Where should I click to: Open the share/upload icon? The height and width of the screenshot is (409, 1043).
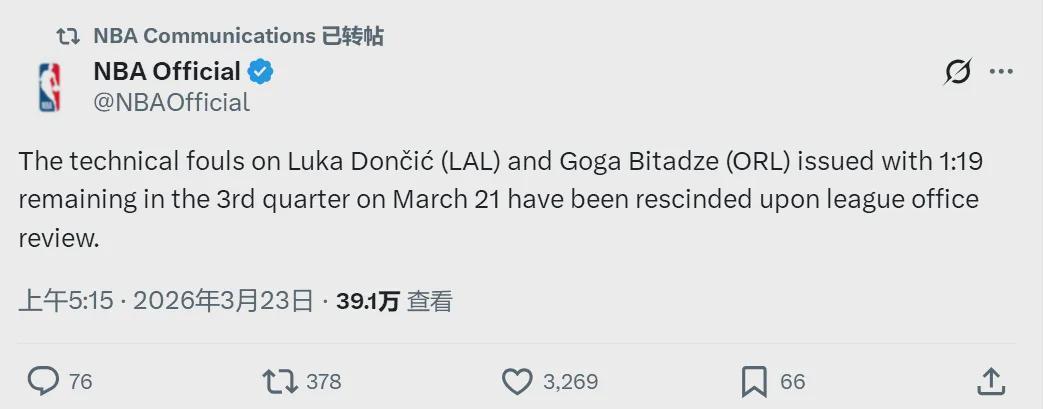pyautogui.click(x=990, y=381)
